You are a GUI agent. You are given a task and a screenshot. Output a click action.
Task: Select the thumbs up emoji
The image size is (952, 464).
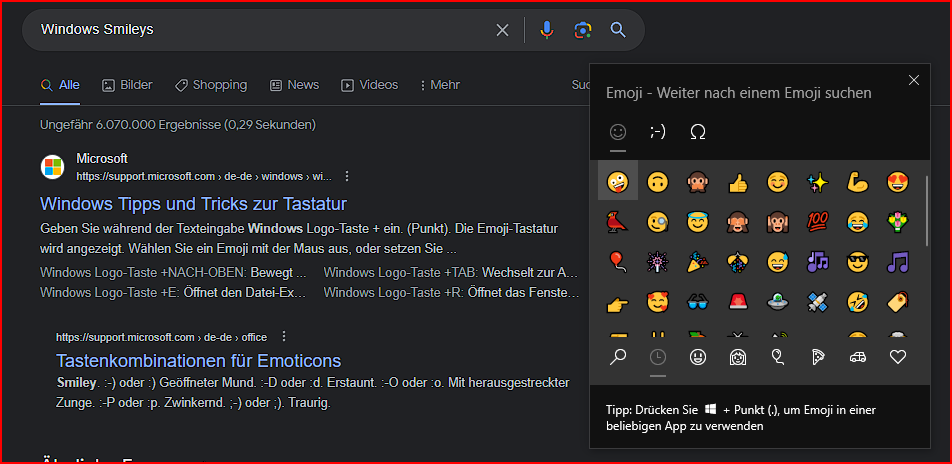pyautogui.click(x=738, y=182)
